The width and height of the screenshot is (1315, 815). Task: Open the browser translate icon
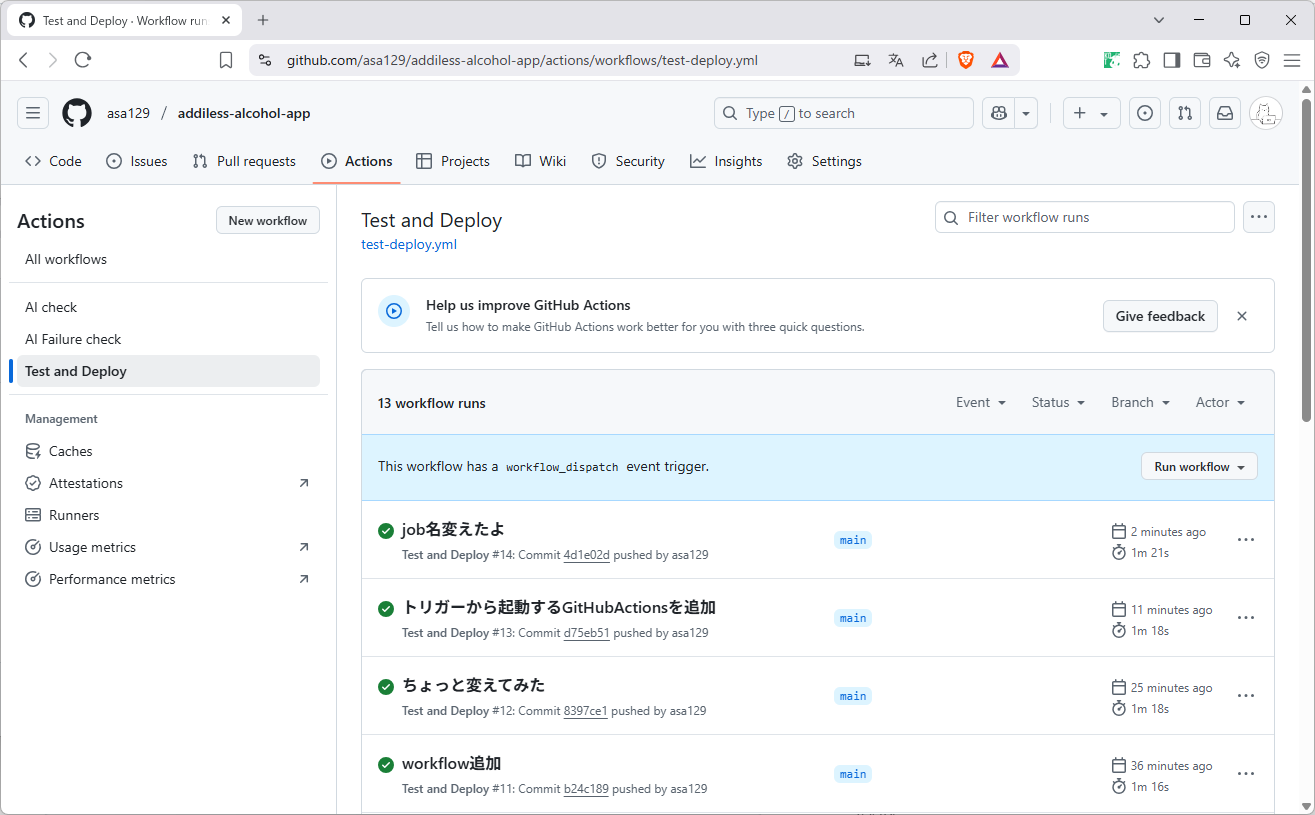(x=896, y=60)
